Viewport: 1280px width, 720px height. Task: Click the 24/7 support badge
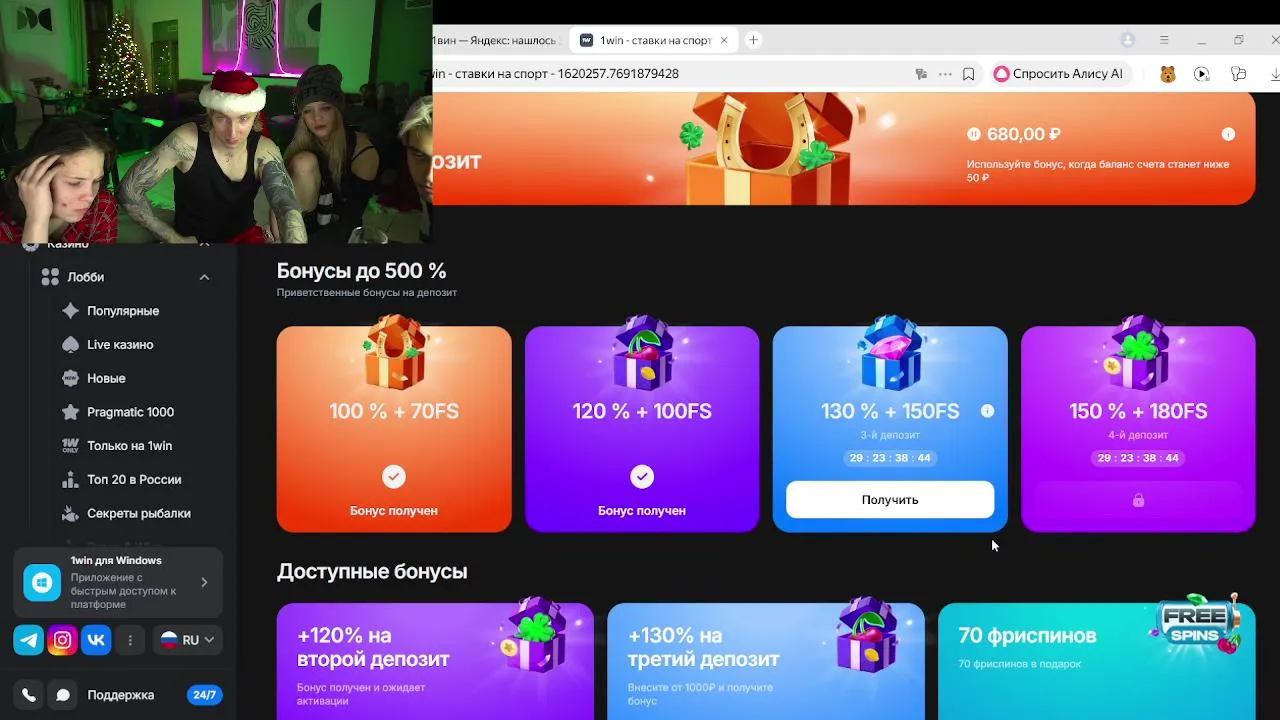(204, 695)
